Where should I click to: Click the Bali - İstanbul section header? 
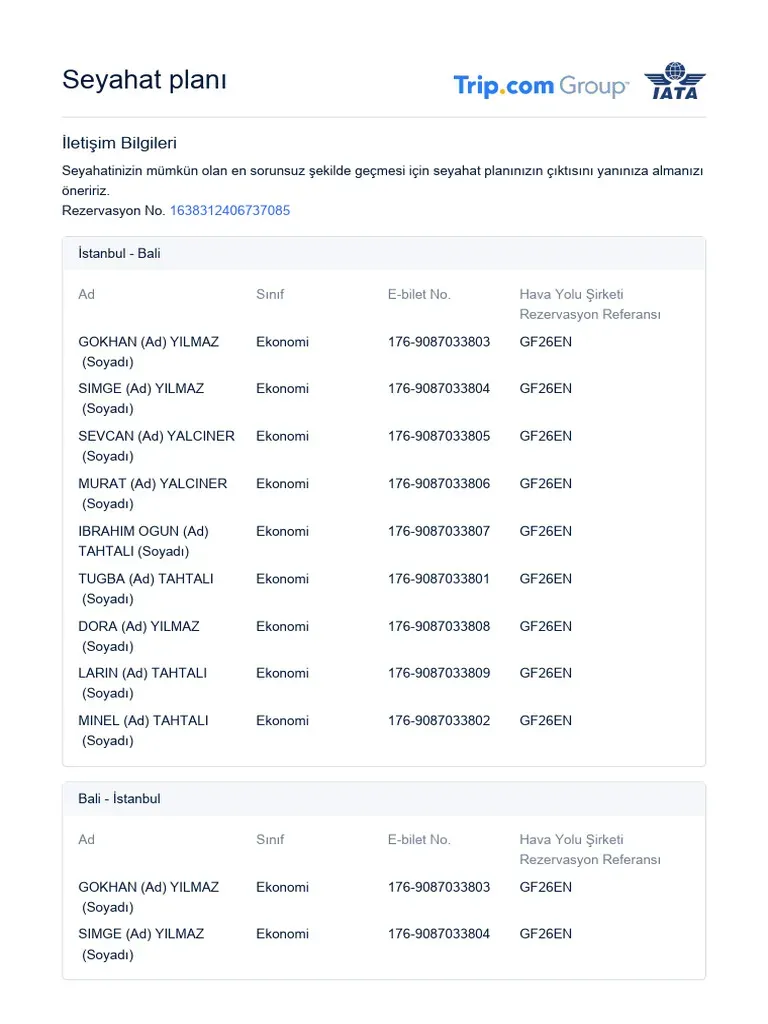(x=119, y=798)
